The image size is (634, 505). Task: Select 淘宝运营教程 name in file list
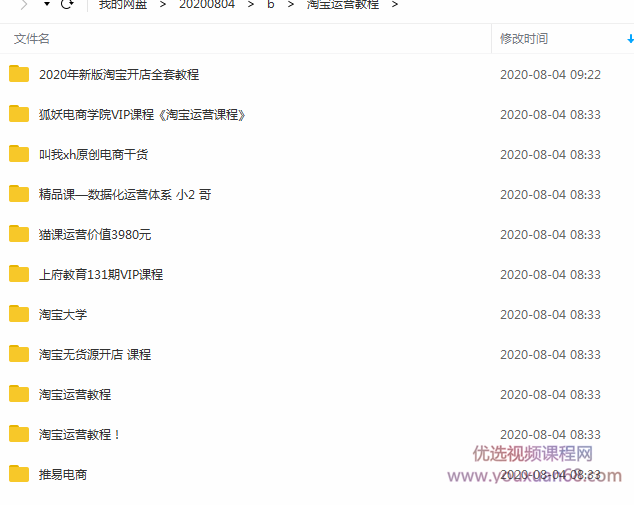pos(75,395)
